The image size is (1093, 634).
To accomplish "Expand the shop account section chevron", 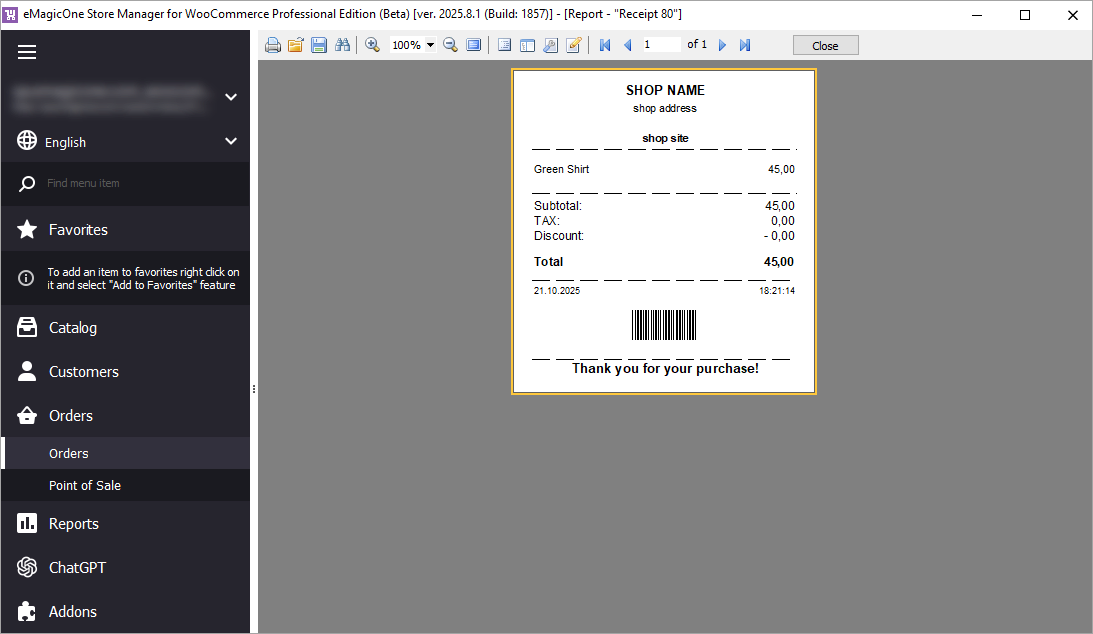I will click(x=231, y=97).
